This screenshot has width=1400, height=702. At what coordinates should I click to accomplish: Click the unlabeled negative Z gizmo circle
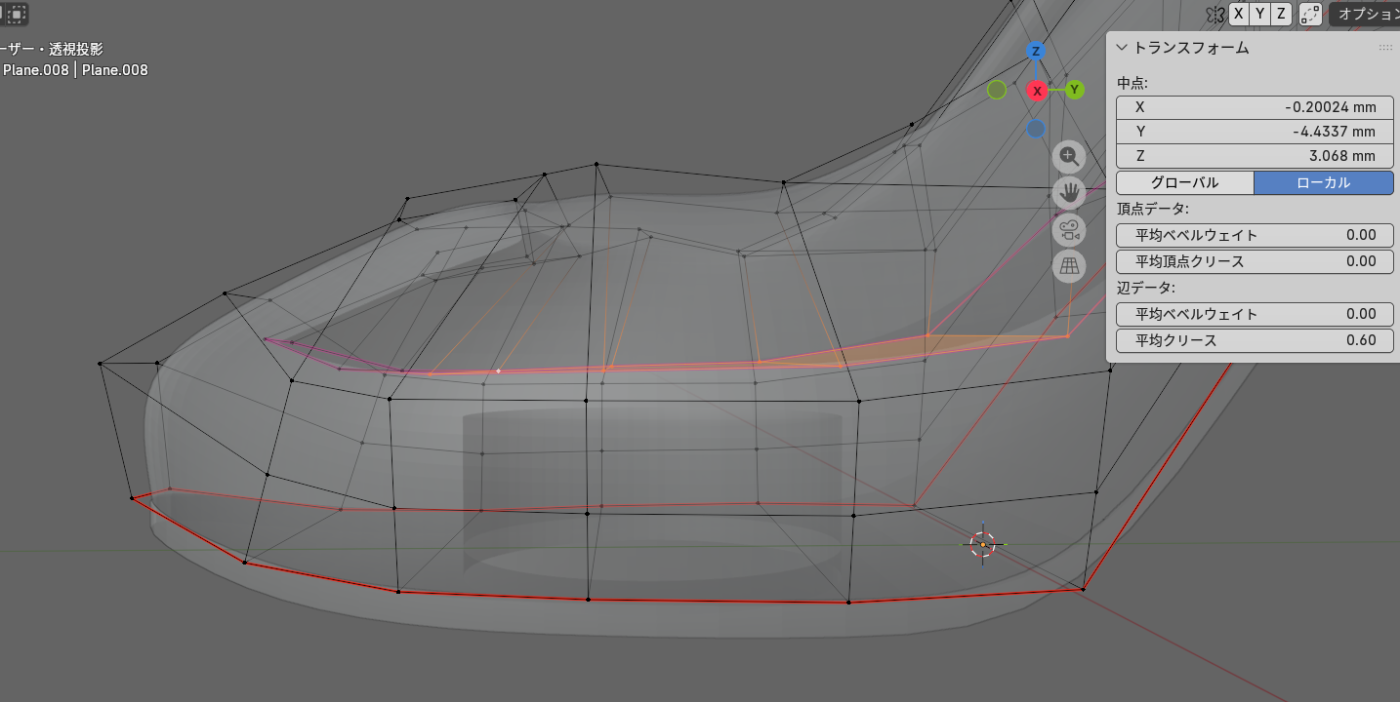click(x=1036, y=129)
